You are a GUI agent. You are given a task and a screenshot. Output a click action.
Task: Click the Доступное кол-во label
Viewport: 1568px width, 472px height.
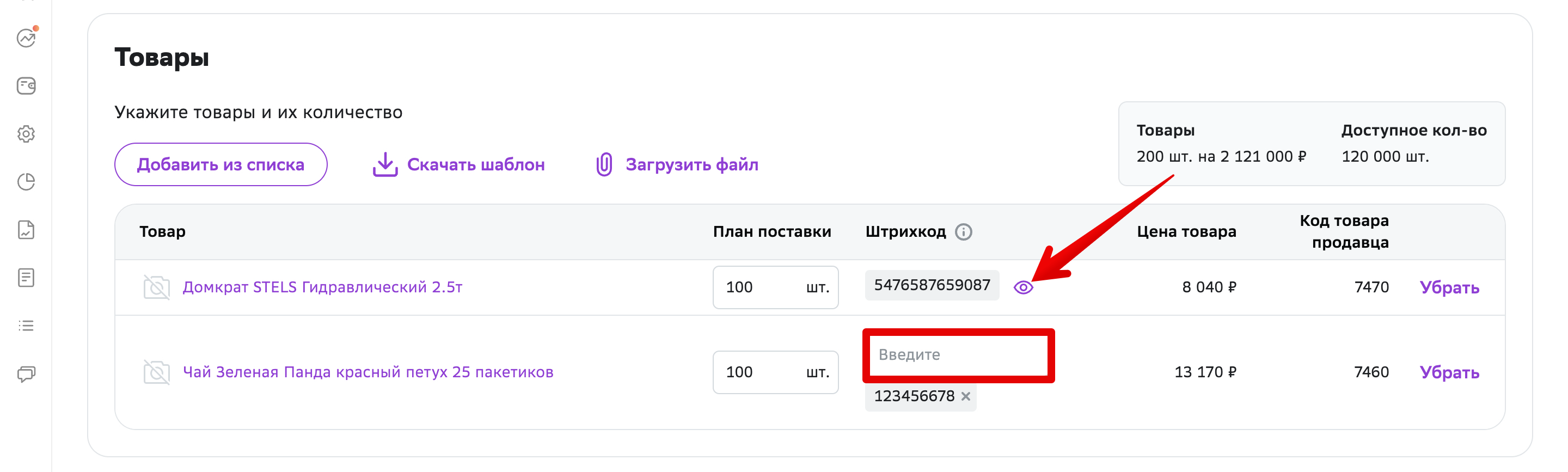(x=1414, y=130)
